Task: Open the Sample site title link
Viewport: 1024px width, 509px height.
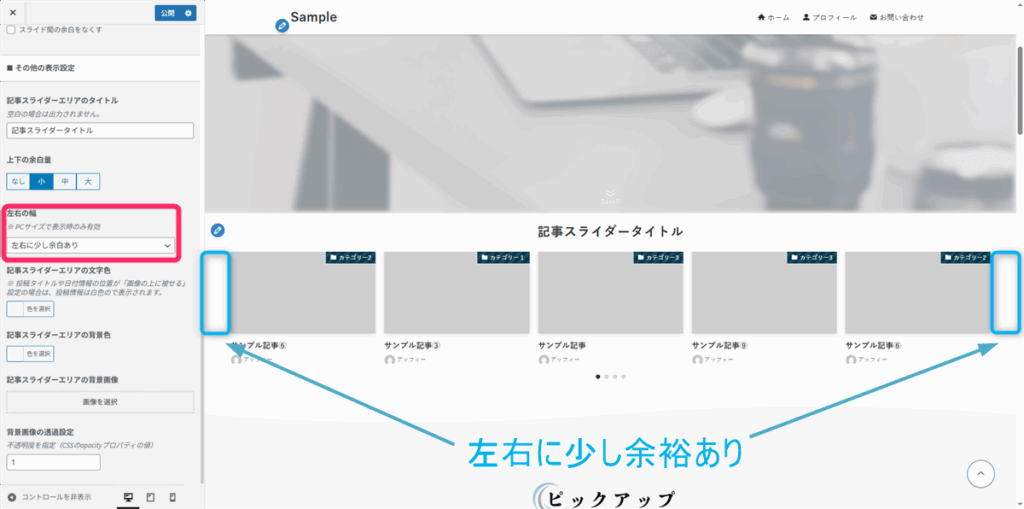Action: point(314,17)
